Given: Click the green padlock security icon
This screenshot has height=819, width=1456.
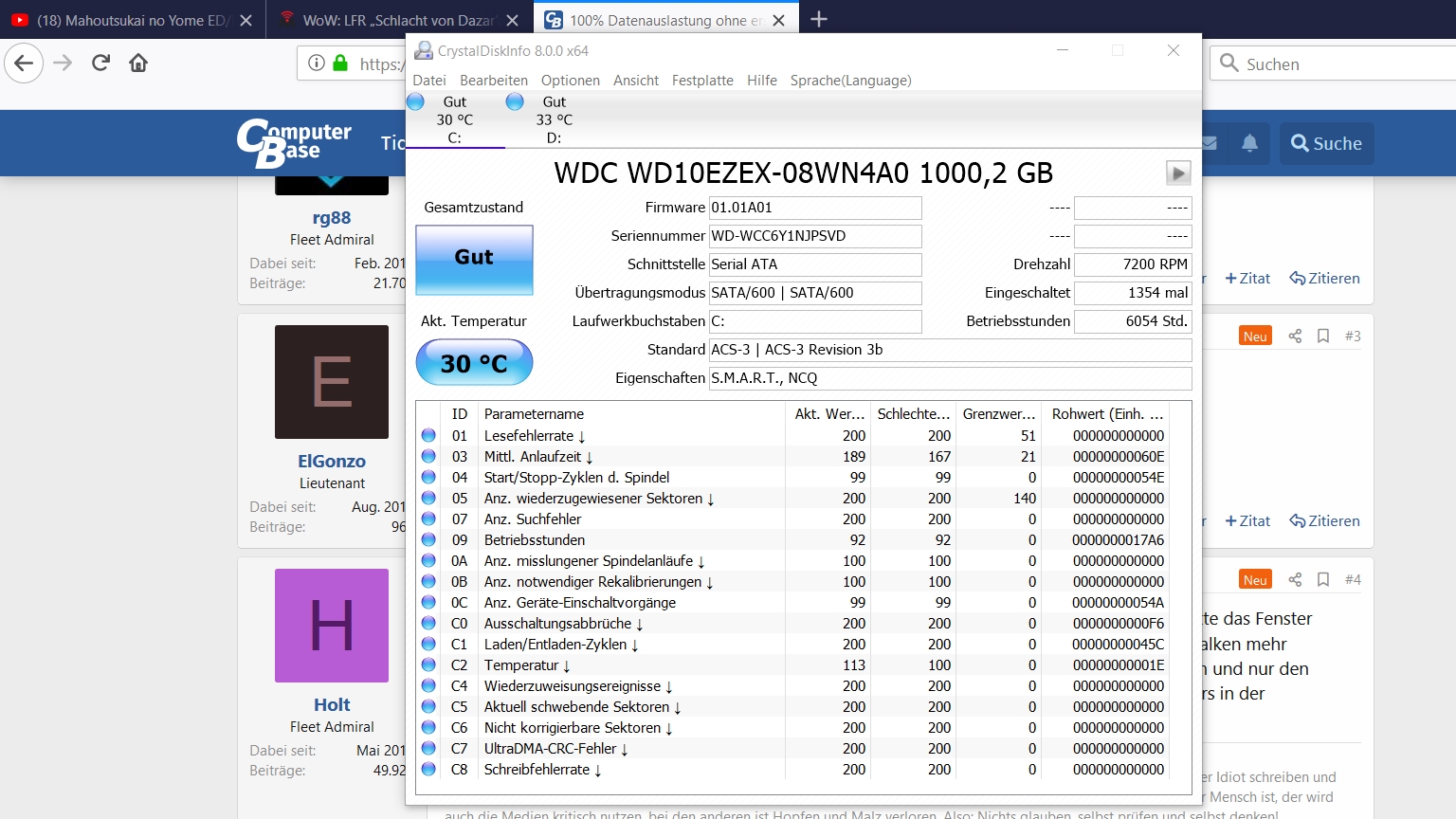Looking at the screenshot, I should click(340, 64).
